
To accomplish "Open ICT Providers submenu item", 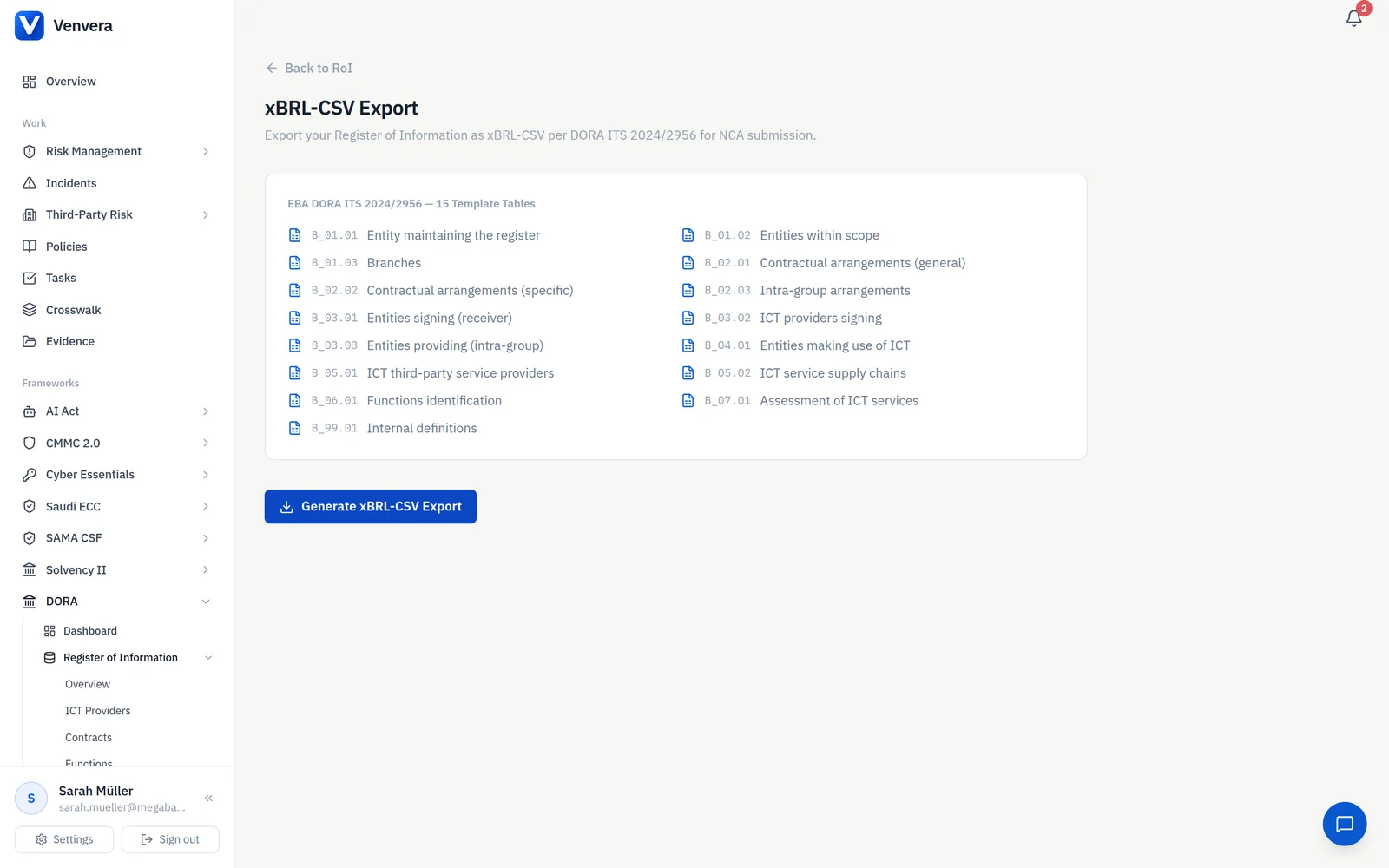I will [x=98, y=711].
